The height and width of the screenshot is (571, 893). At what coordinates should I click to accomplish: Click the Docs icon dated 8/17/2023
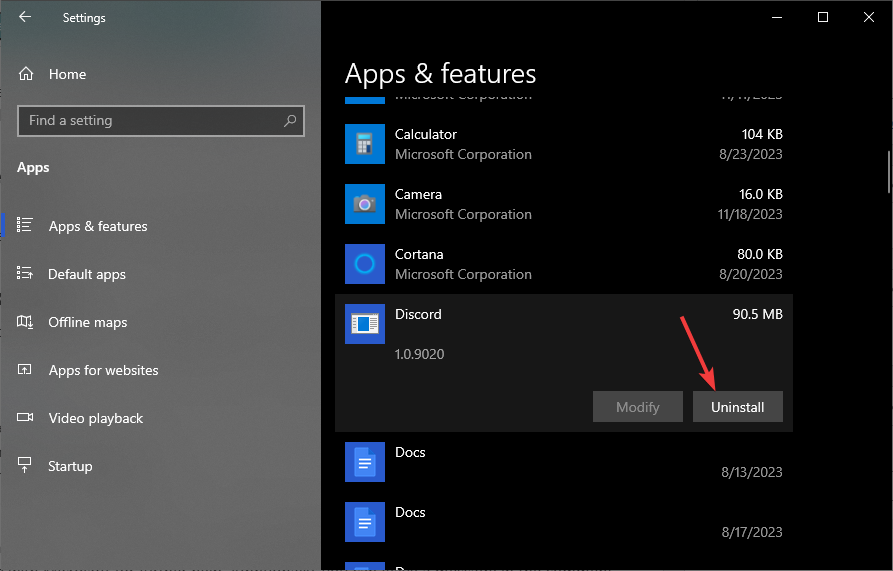365,522
